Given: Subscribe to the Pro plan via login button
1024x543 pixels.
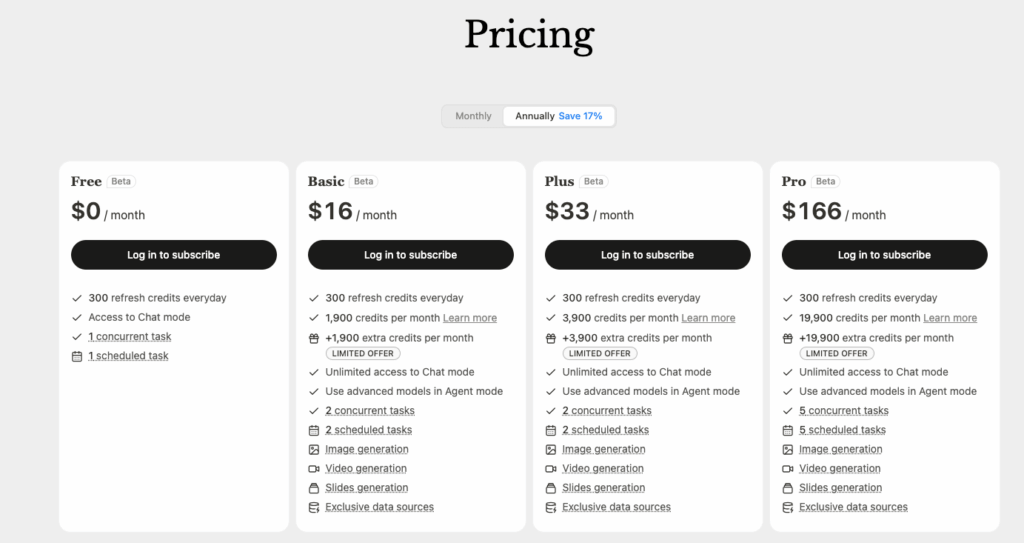Looking at the screenshot, I should (884, 255).
